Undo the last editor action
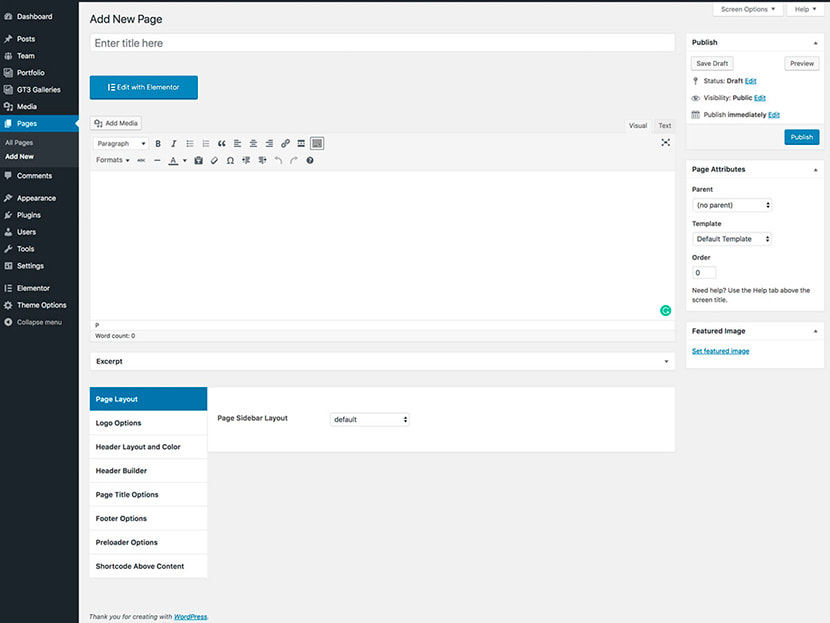Viewport: 830px width, 623px height. pos(278,160)
